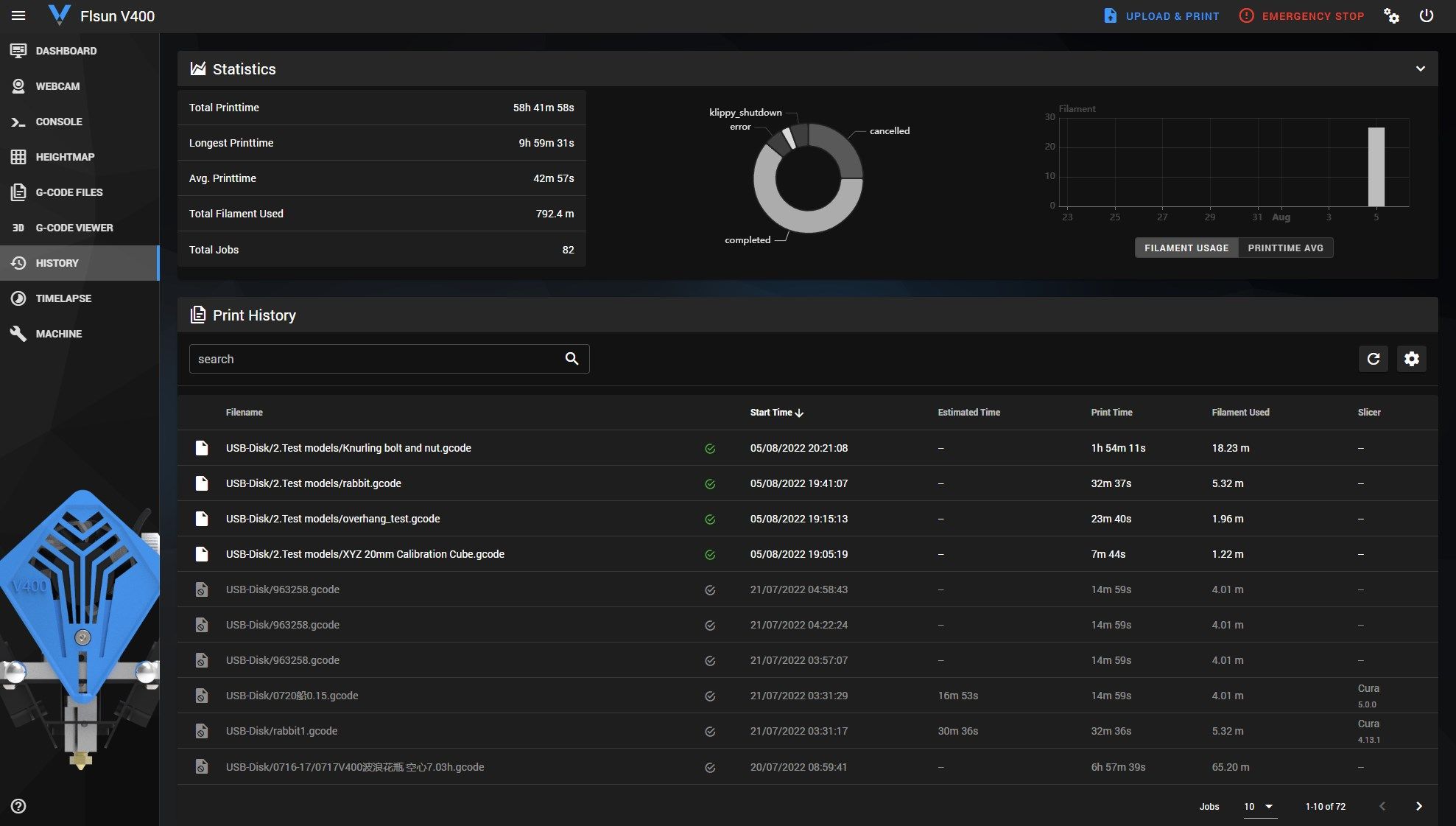
Task: Open the G-Code Viewer
Action: (80, 228)
